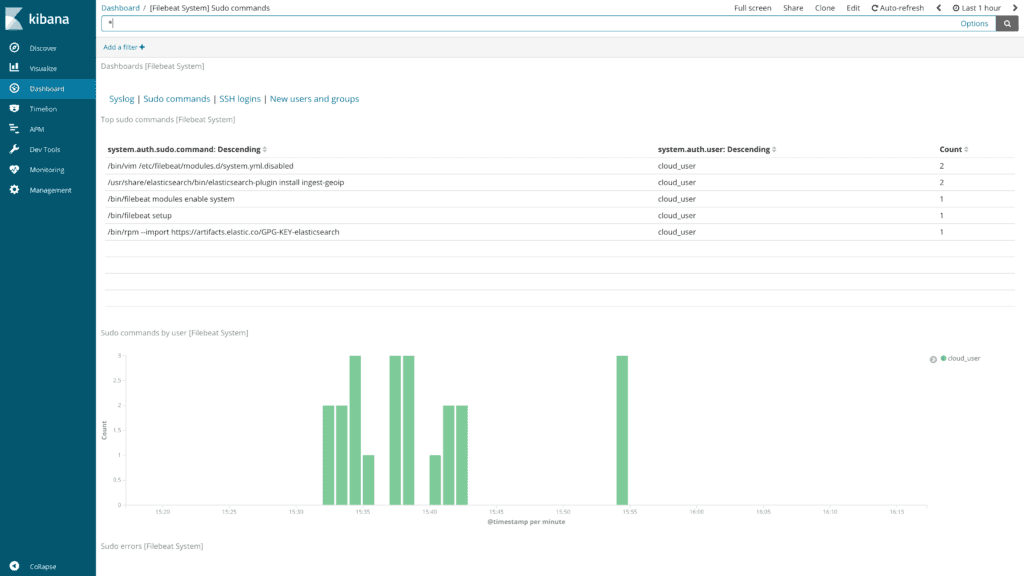Open the Sudo commands dashboard link
This screenshot has height=576, width=1024.
point(176,99)
